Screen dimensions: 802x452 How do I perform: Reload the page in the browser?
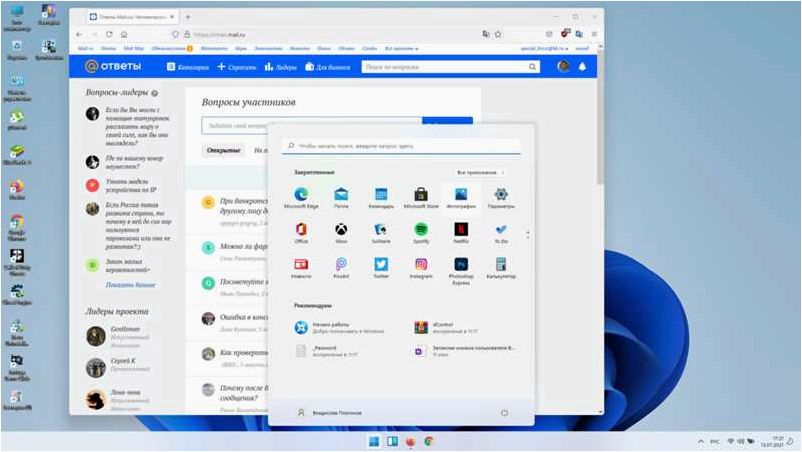[109, 34]
